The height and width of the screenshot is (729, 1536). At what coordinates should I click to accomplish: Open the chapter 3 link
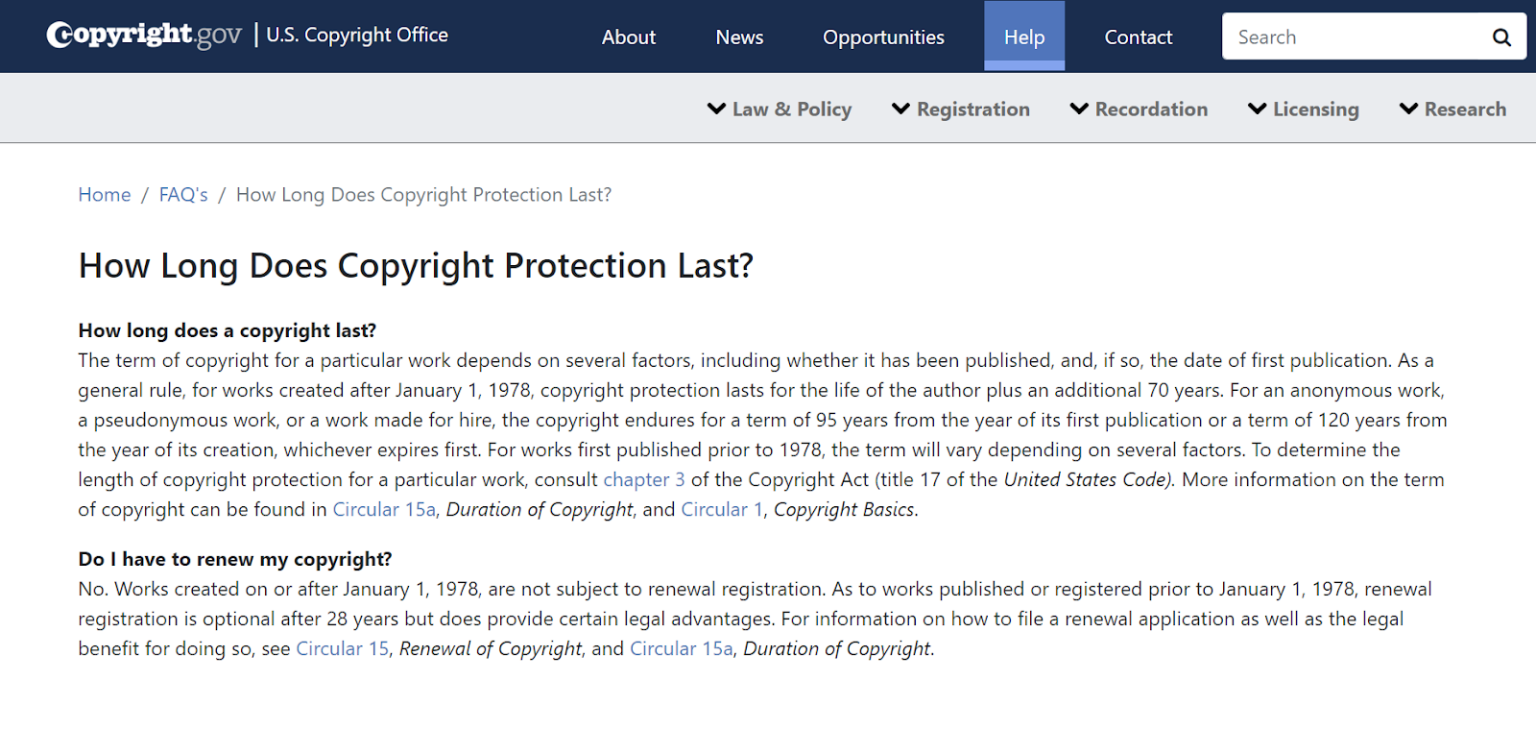643,479
